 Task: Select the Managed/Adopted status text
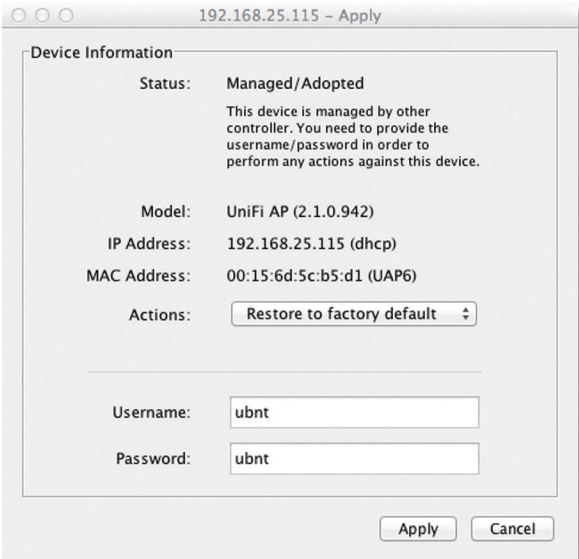pos(295,83)
